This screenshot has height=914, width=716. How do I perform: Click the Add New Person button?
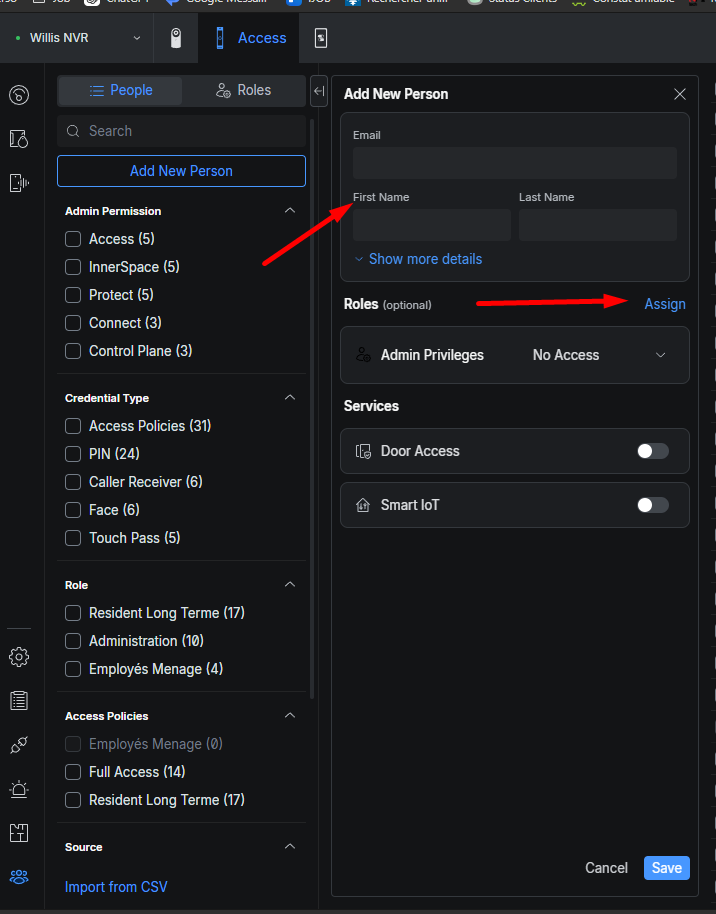point(181,171)
